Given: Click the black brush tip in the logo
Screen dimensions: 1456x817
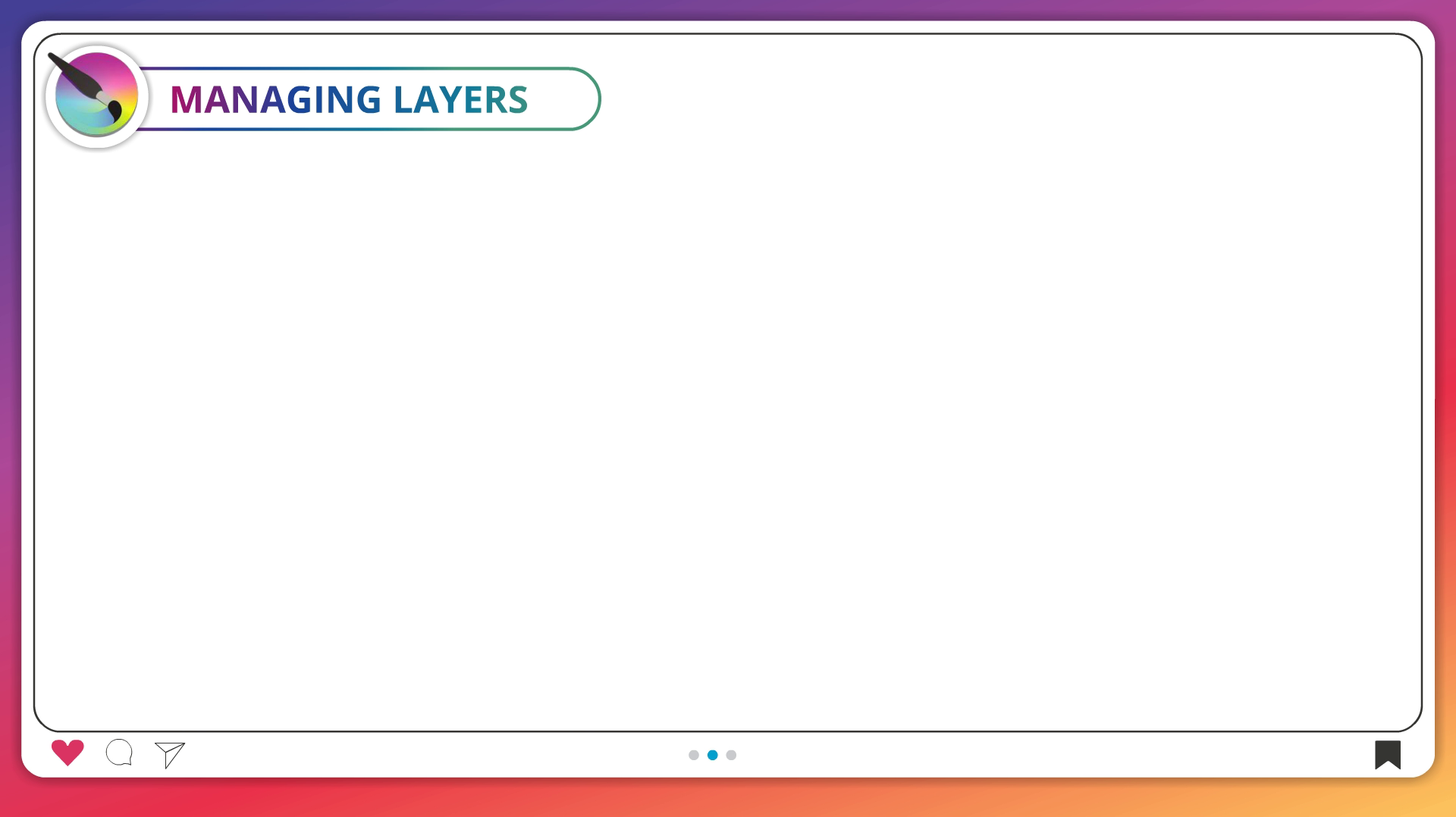Looking at the screenshot, I should click(116, 112).
